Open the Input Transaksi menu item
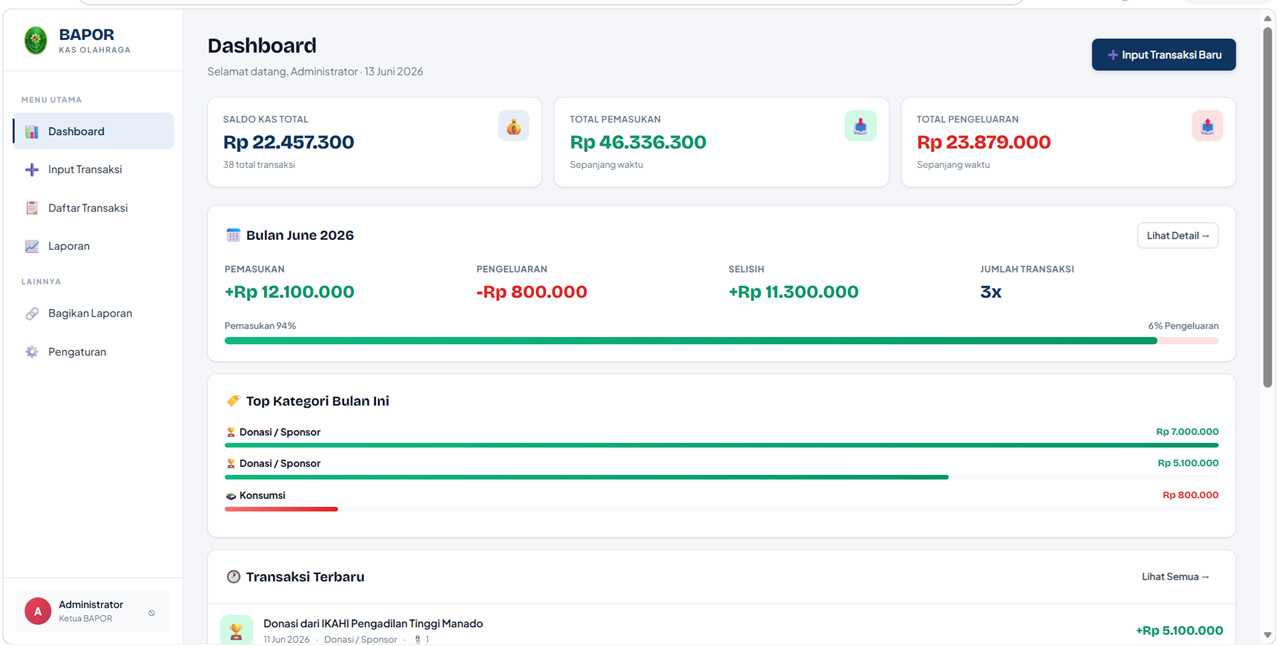The image size is (1278, 646). coord(93,170)
